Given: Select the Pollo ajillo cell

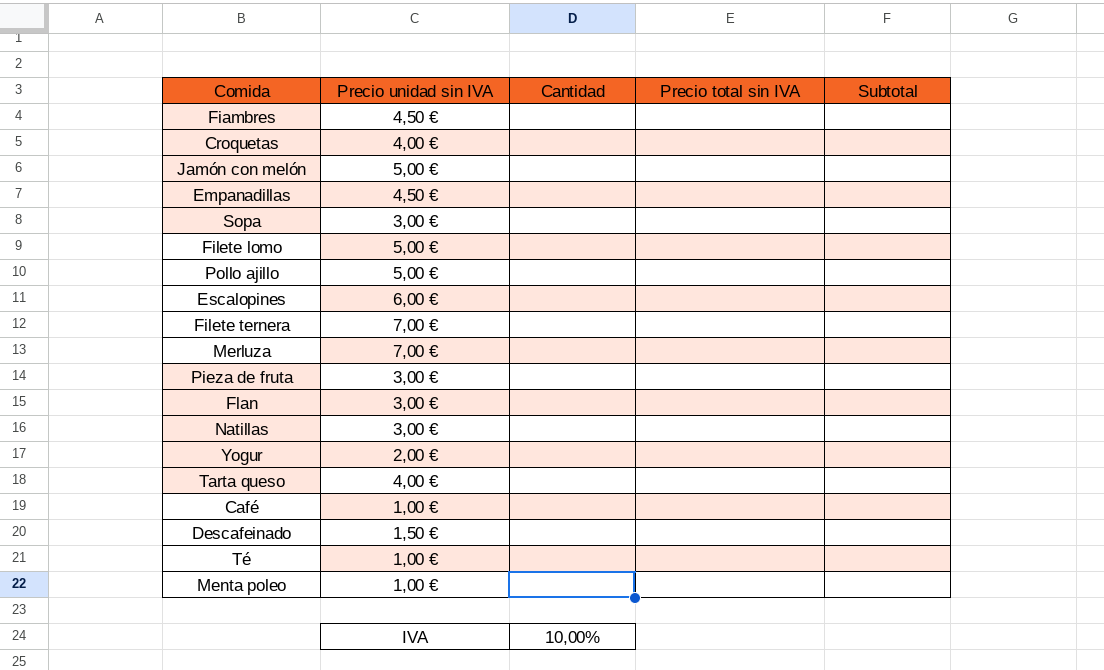Looking at the screenshot, I should [242, 273].
